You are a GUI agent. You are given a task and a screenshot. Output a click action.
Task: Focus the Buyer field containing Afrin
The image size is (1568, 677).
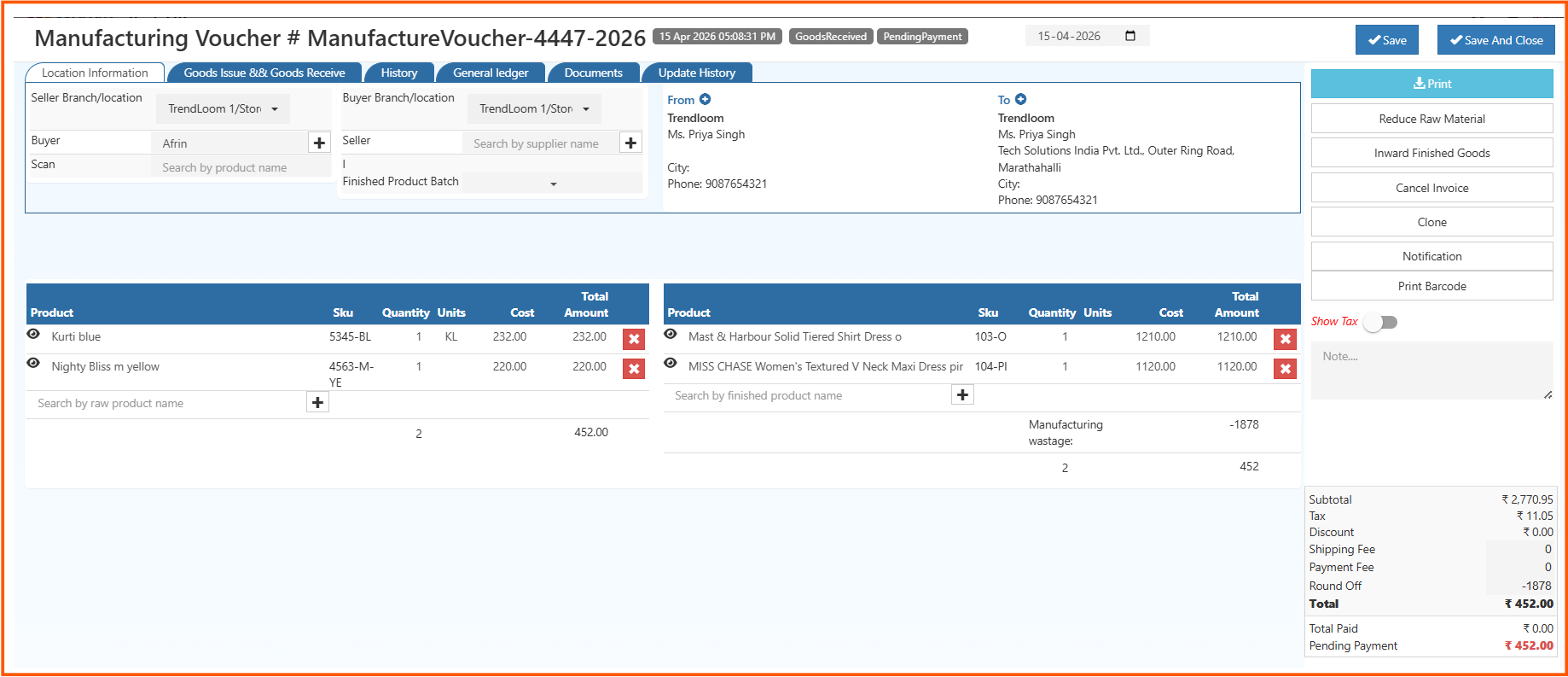click(229, 143)
